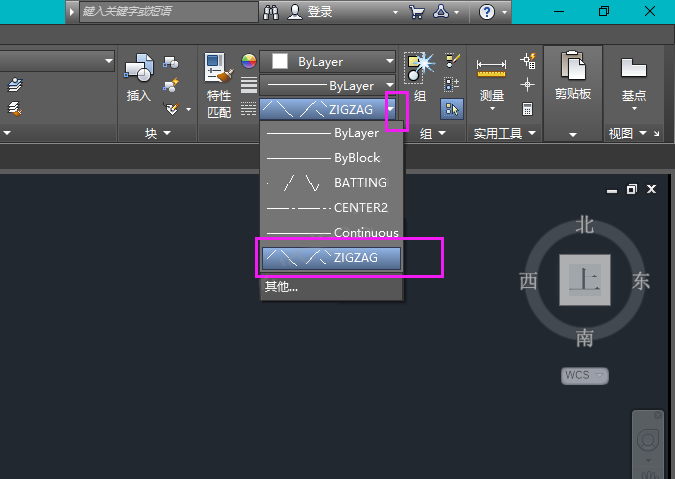Click the Top (上) face of ViewCube

click(585, 280)
